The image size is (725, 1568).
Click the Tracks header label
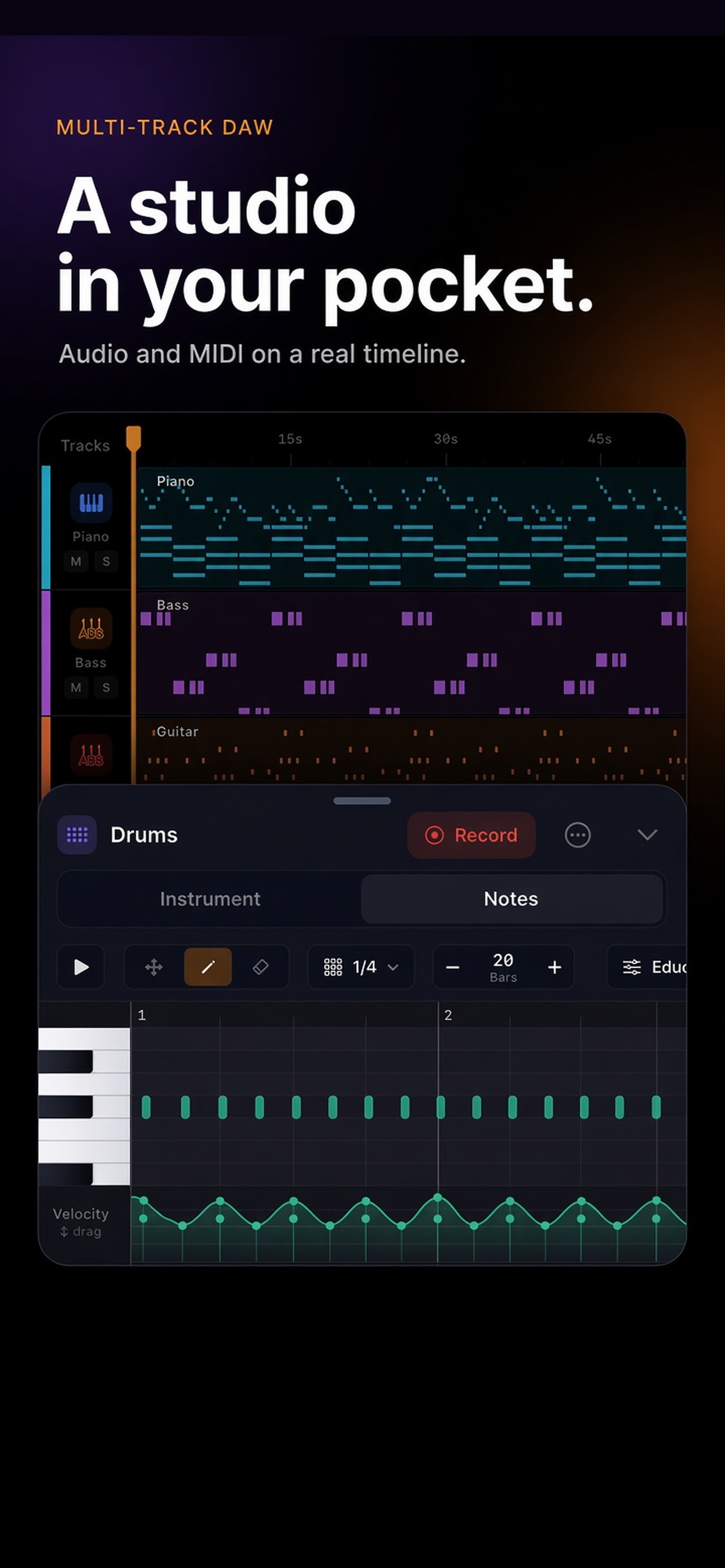pos(85,445)
